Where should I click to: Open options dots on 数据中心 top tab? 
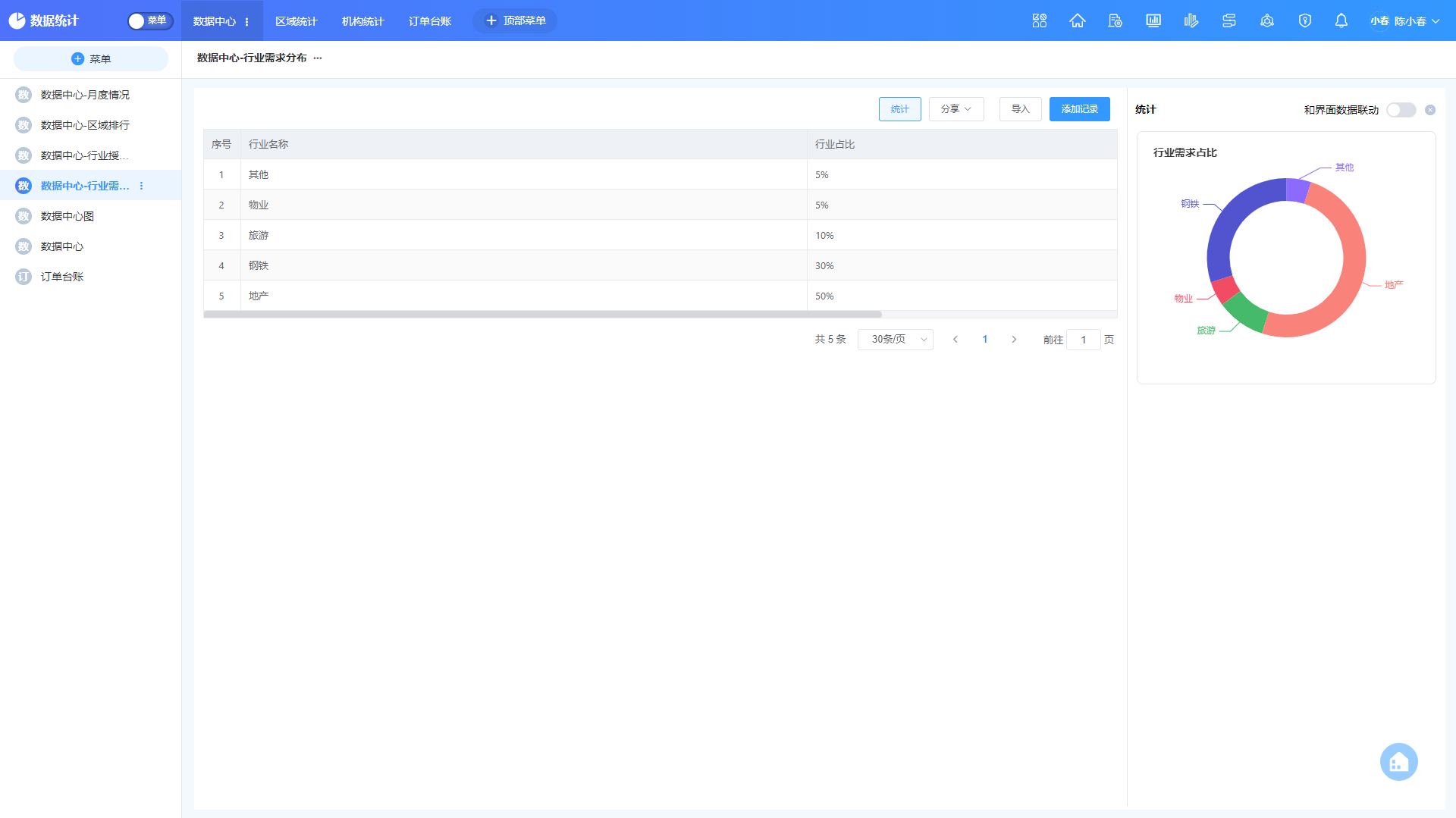pyautogui.click(x=247, y=22)
